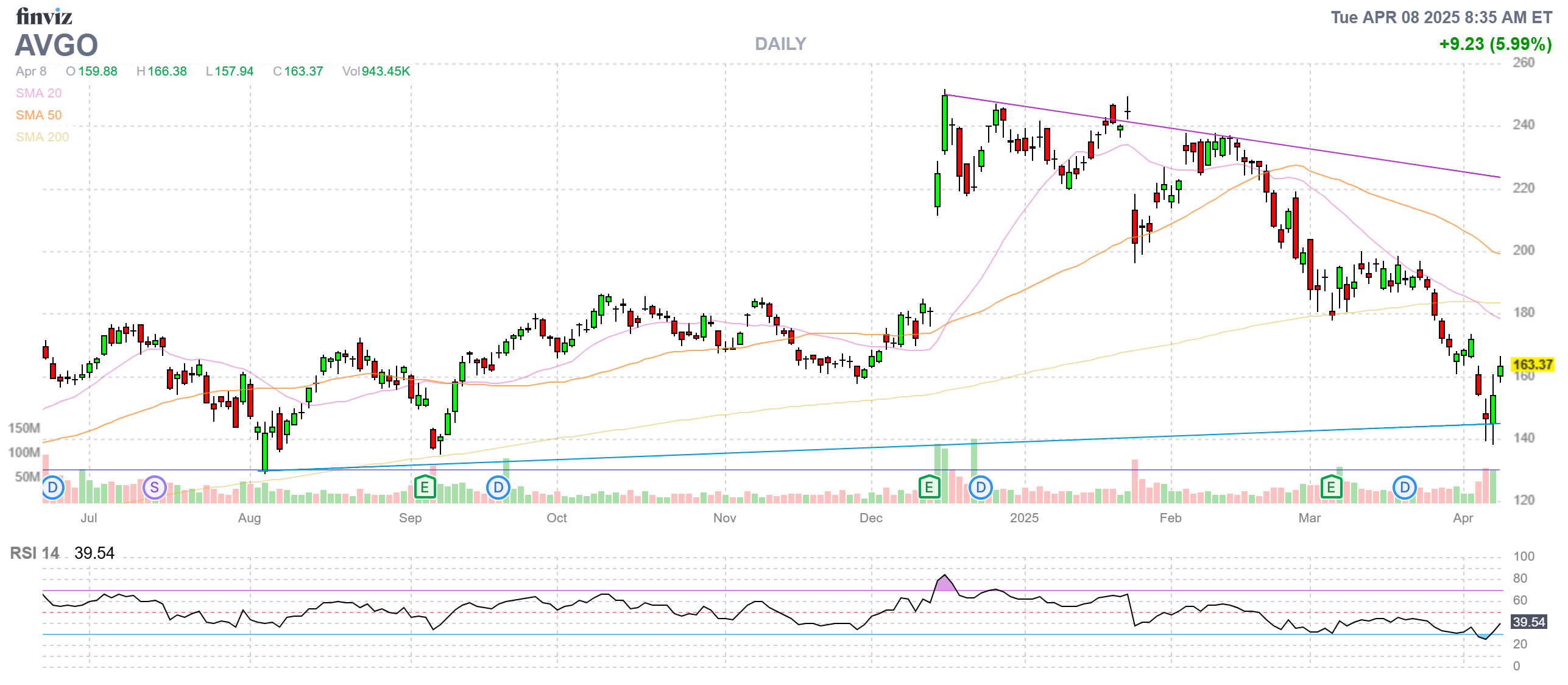This screenshot has height=685, width=1568.
Task: Click the yellow 163.37 current price tag
Action: pyautogui.click(x=1532, y=364)
